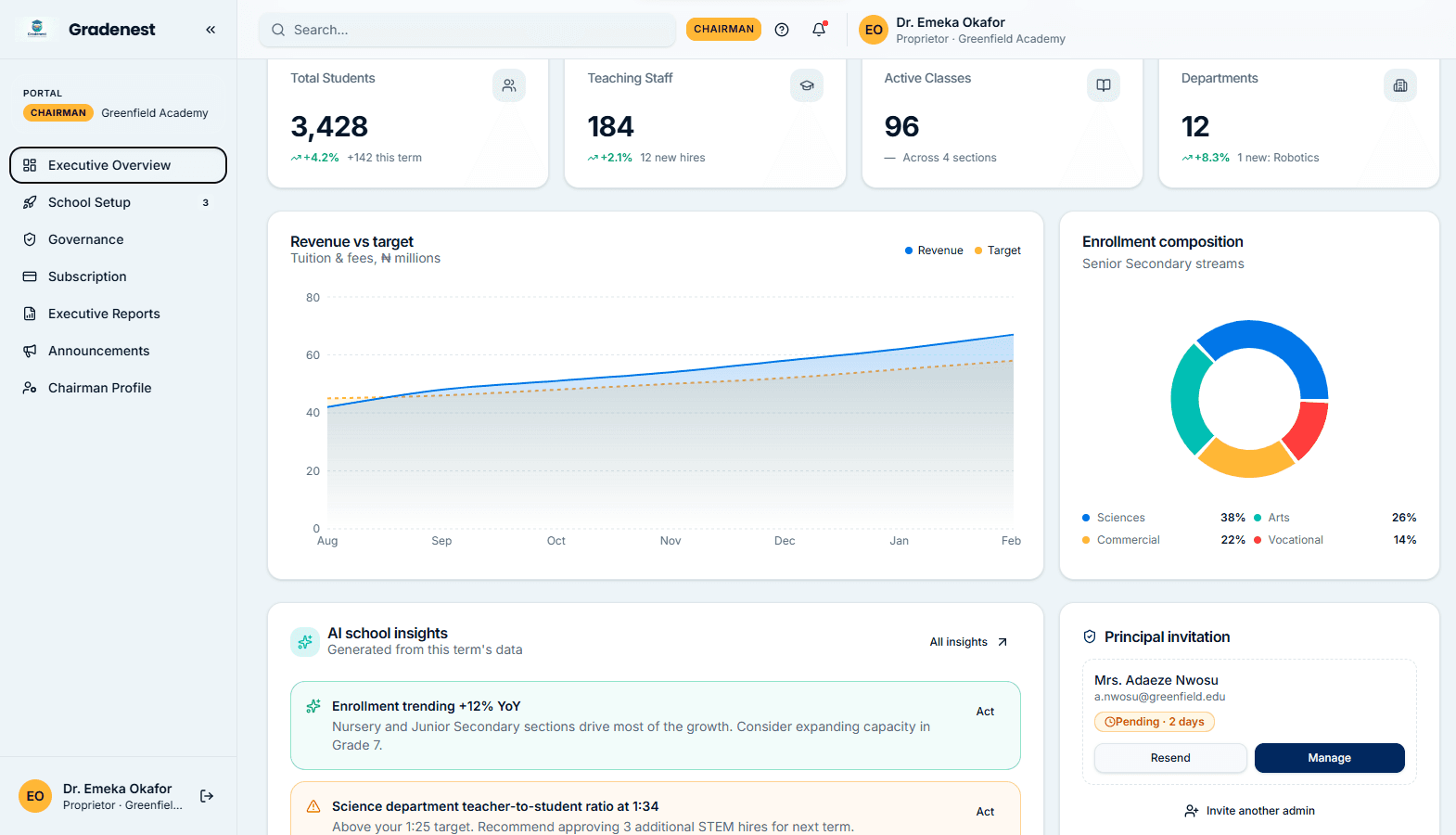The image size is (1456, 835).
Task: Click the Governance shield icon
Action: click(30, 239)
